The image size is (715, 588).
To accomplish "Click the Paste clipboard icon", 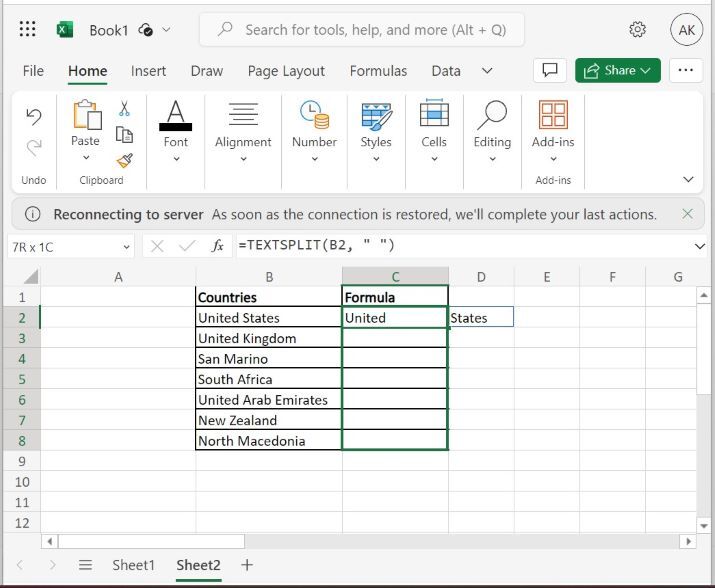I will [87, 114].
